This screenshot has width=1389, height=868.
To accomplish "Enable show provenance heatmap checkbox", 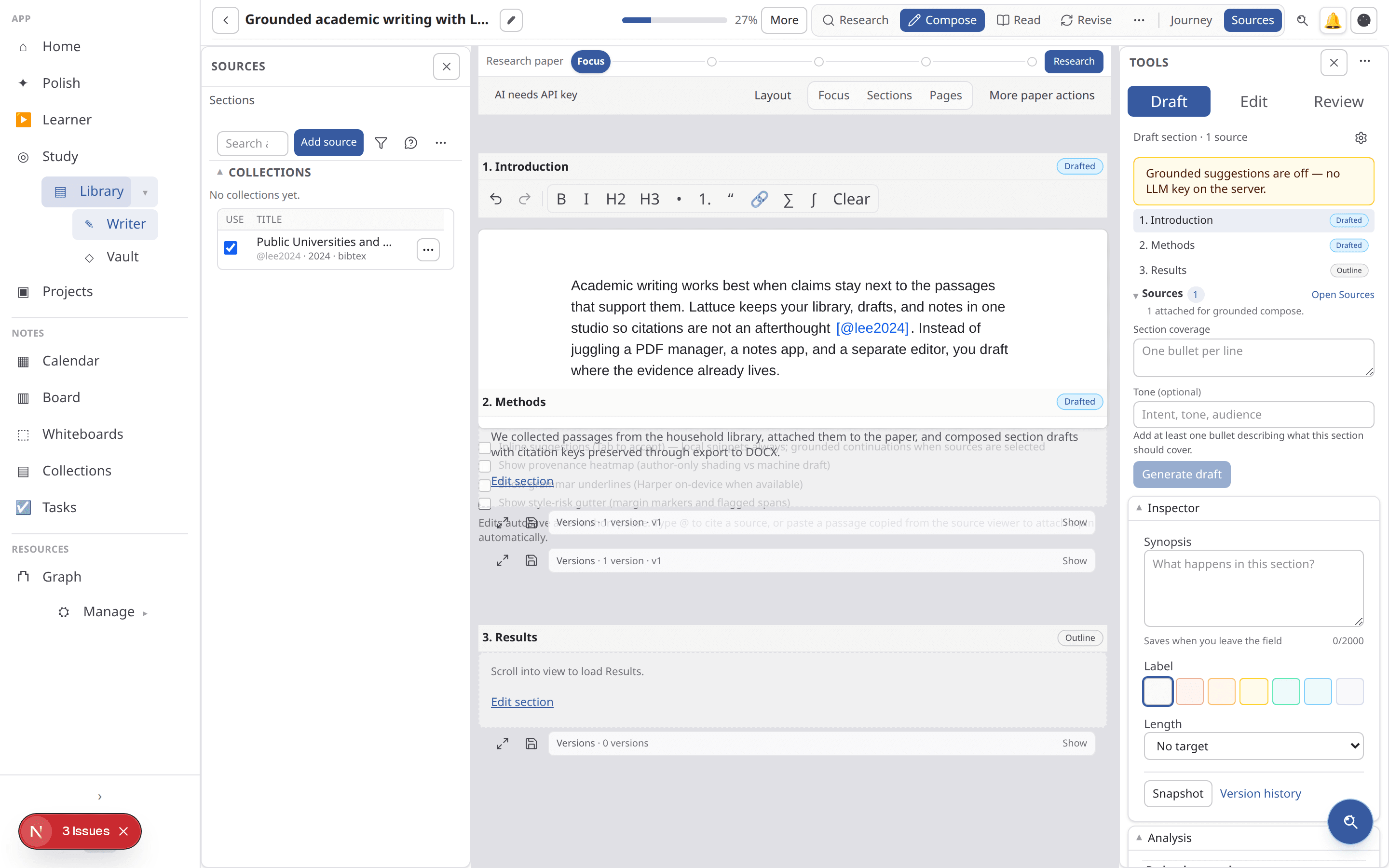I will coord(485,466).
